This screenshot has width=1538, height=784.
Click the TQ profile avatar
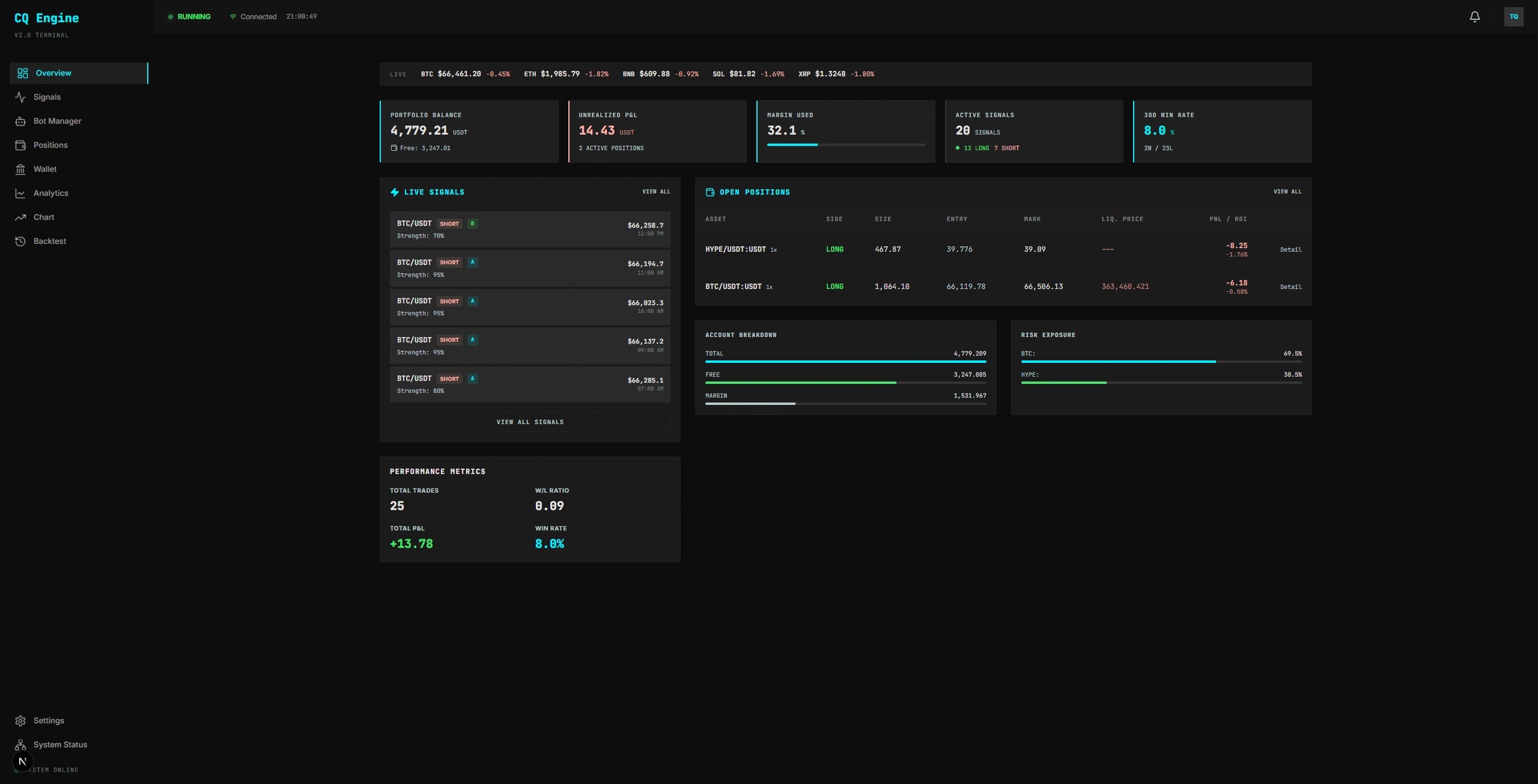[1515, 16]
